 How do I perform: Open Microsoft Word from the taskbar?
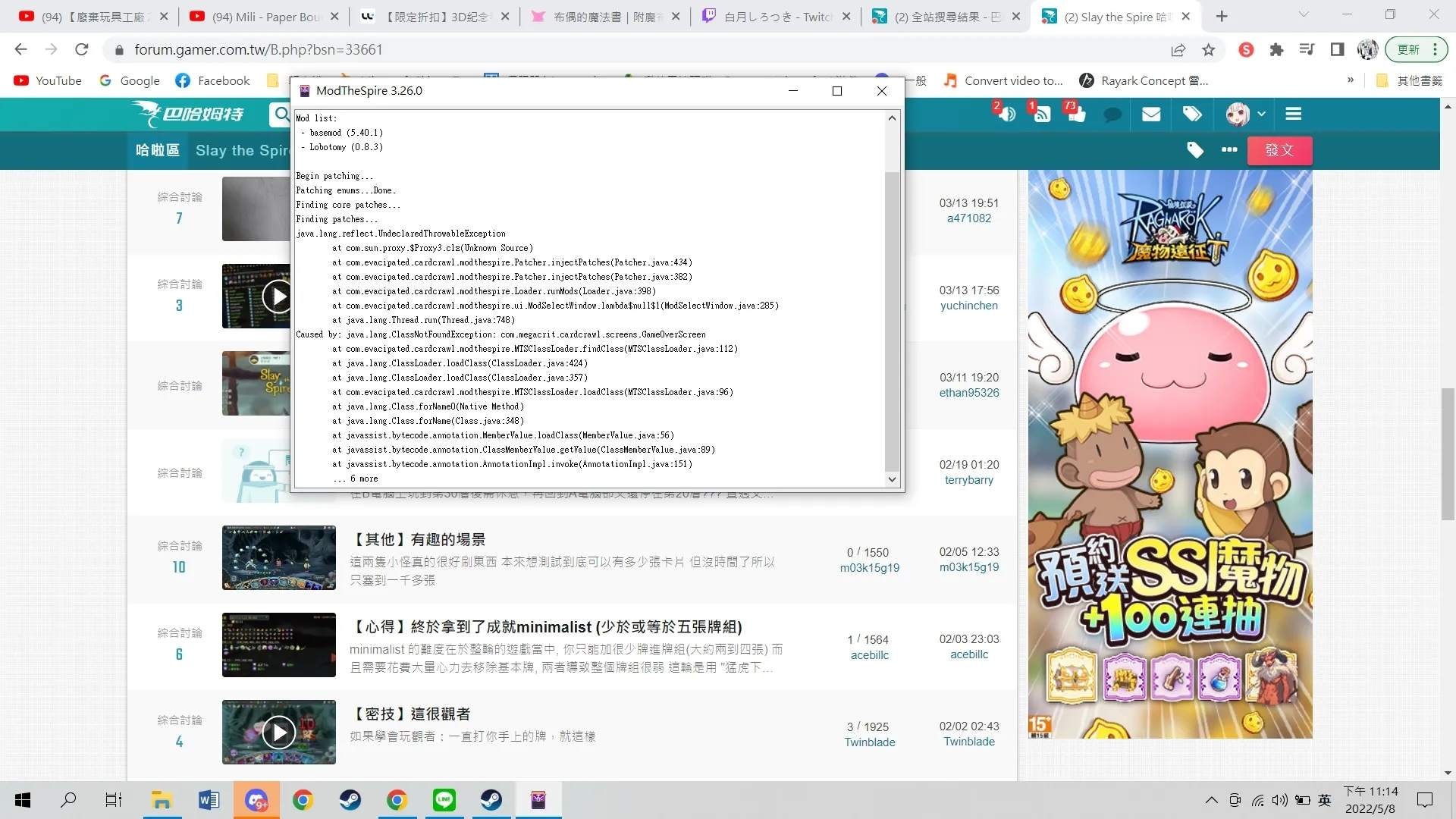[209, 800]
